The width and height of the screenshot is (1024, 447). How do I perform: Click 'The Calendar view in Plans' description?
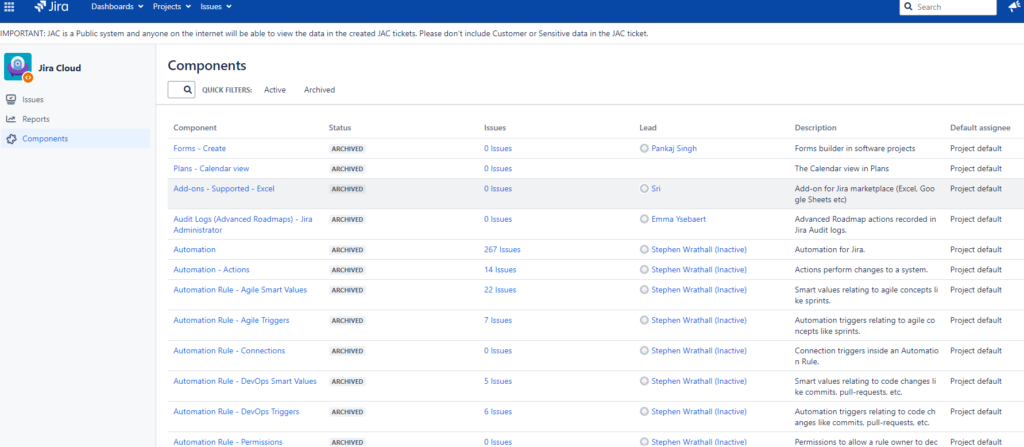click(x=841, y=169)
